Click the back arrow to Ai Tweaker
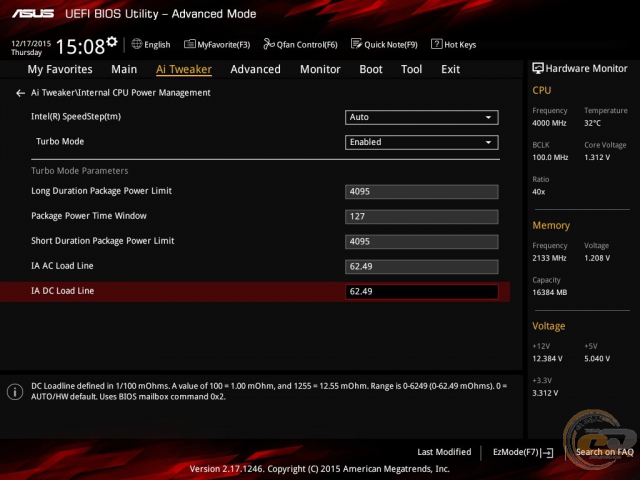 click(x=20, y=93)
